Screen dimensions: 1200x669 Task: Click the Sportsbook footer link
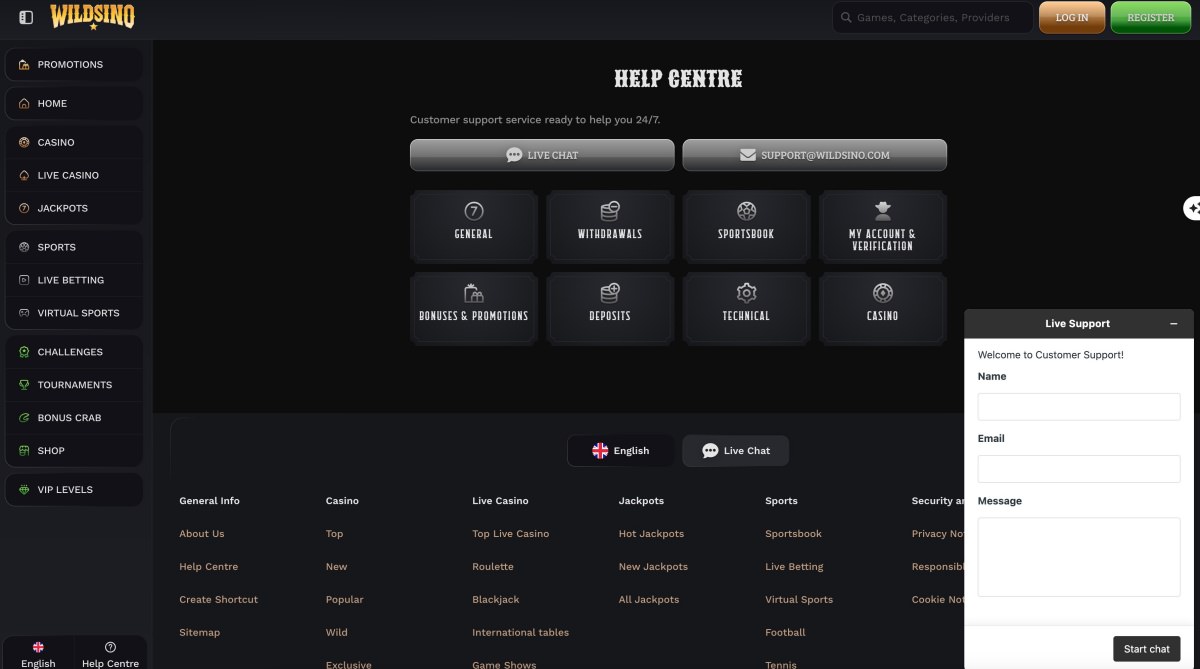(x=794, y=534)
